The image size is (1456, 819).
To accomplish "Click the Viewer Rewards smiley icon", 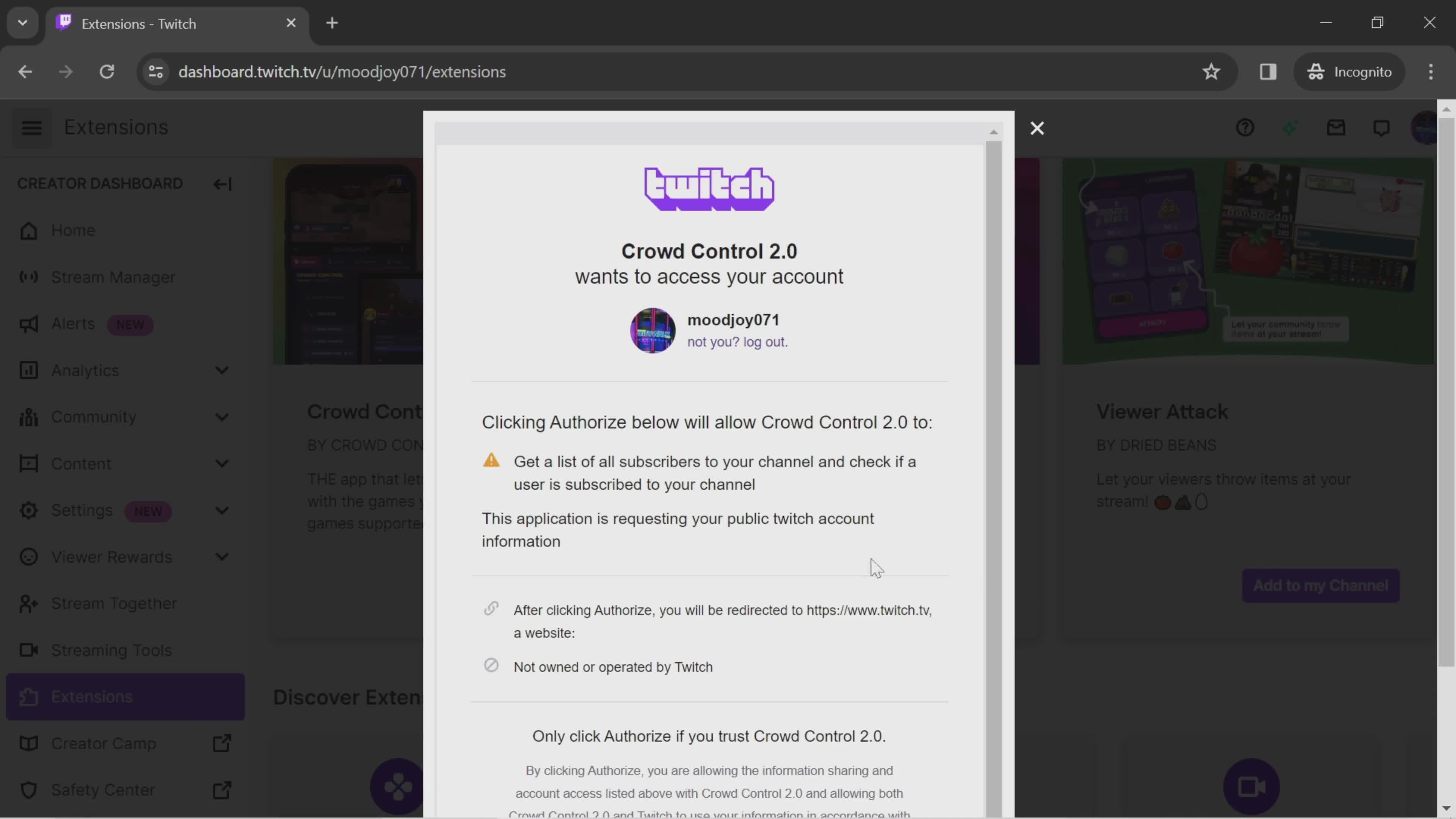I will (28, 557).
